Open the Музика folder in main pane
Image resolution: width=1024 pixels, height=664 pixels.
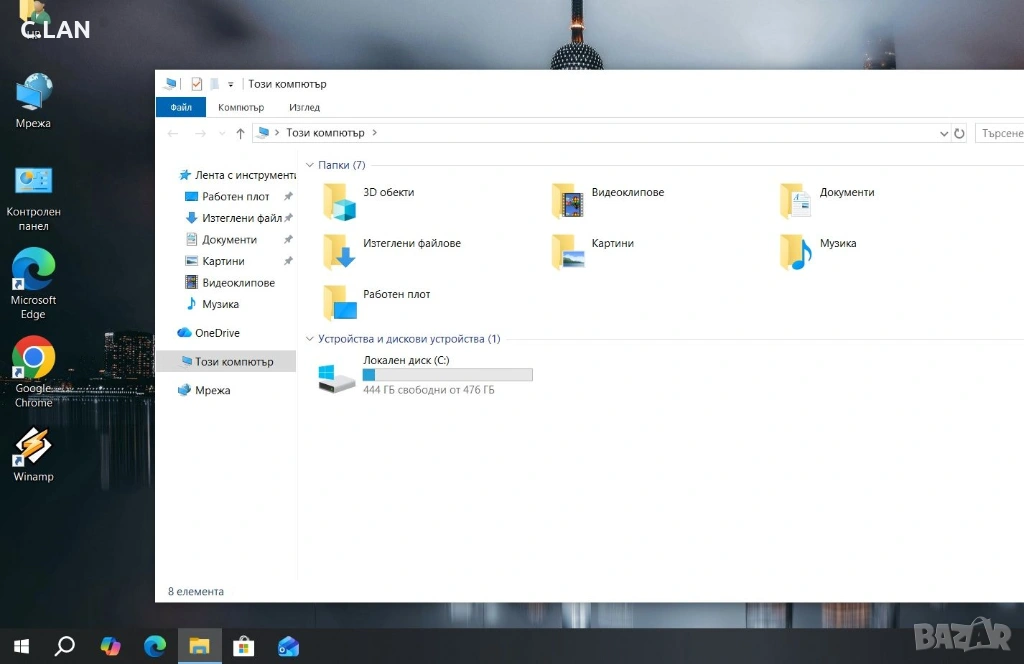click(796, 253)
